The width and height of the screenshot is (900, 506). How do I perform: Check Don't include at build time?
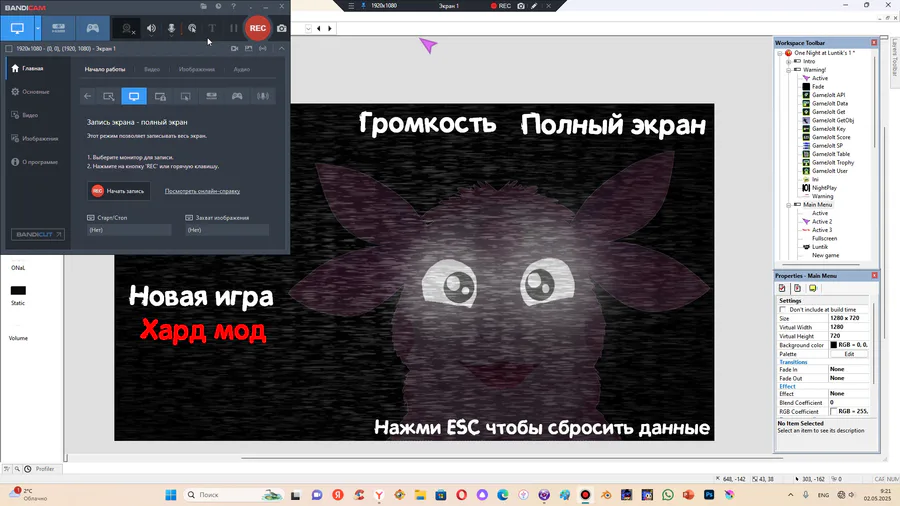click(x=782, y=310)
